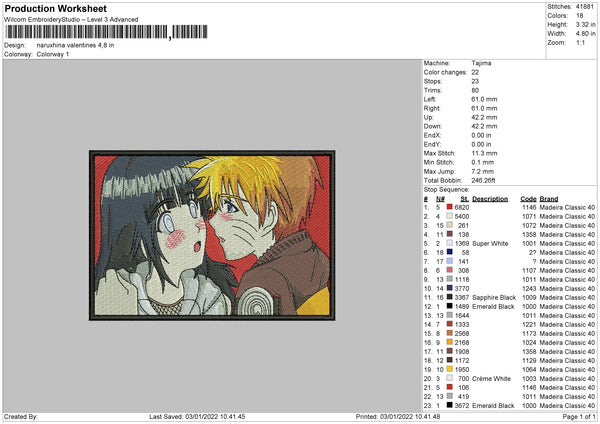Click the dark blue swatch in stop row 10

(450, 288)
